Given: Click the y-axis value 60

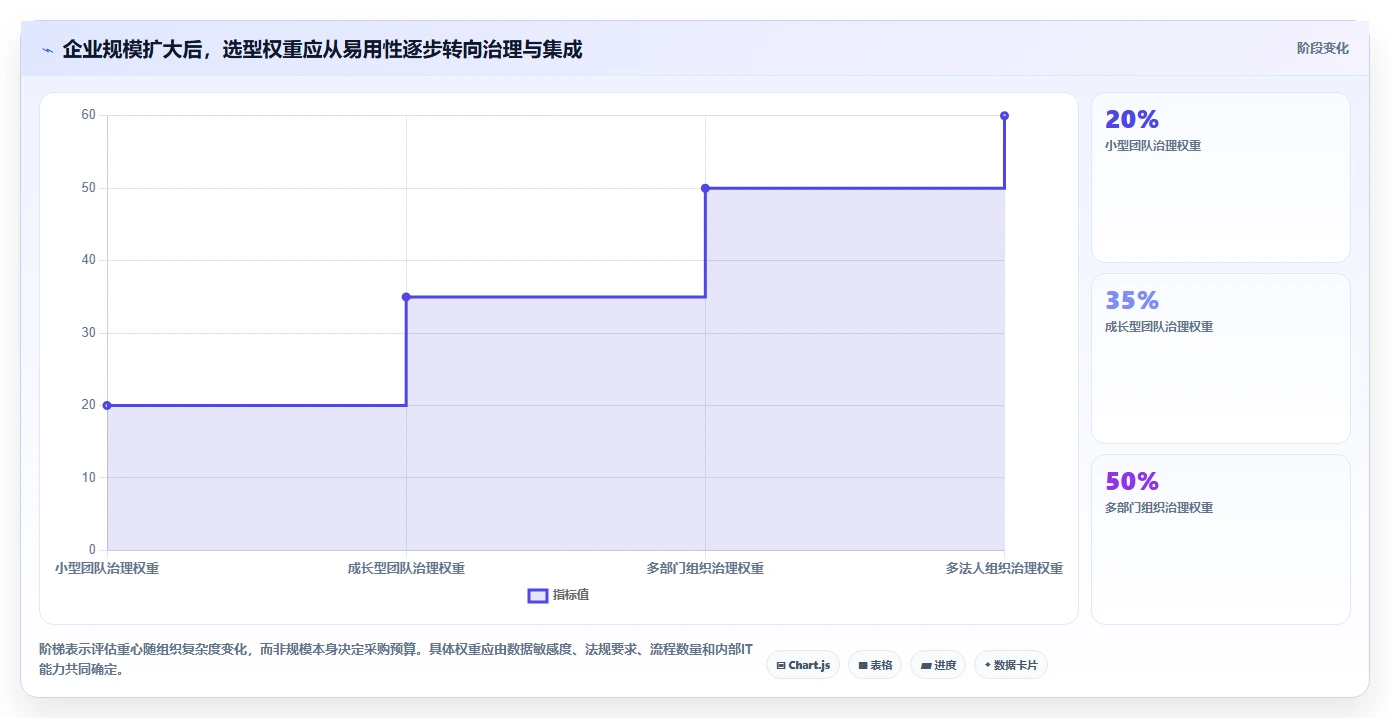Looking at the screenshot, I should (x=89, y=115).
